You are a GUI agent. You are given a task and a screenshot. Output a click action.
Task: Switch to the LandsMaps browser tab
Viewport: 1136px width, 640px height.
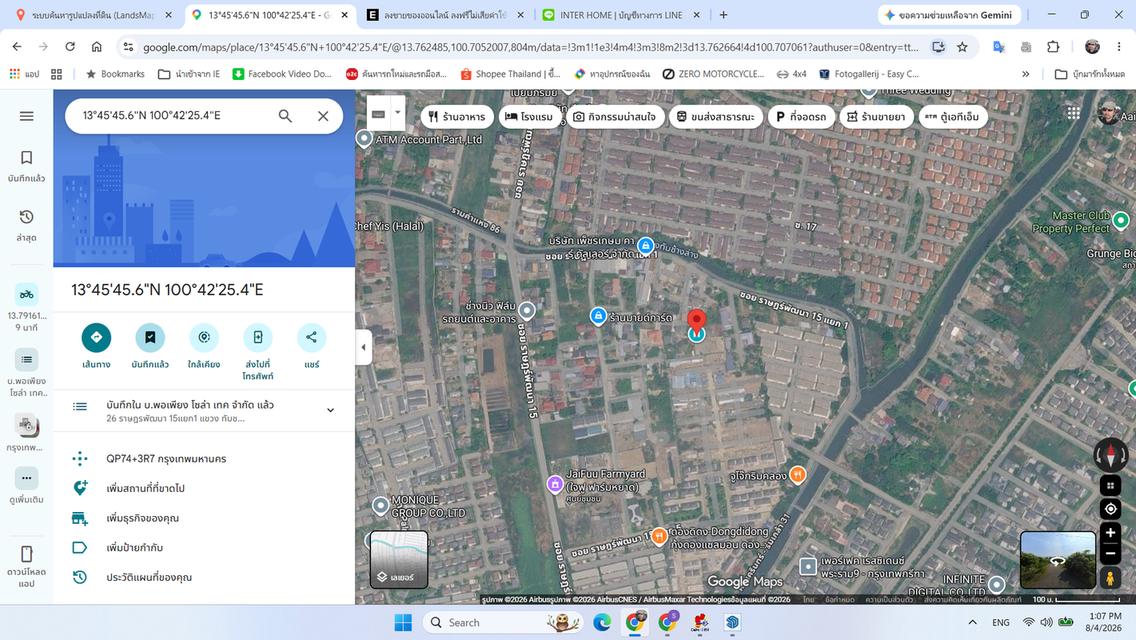click(94, 14)
